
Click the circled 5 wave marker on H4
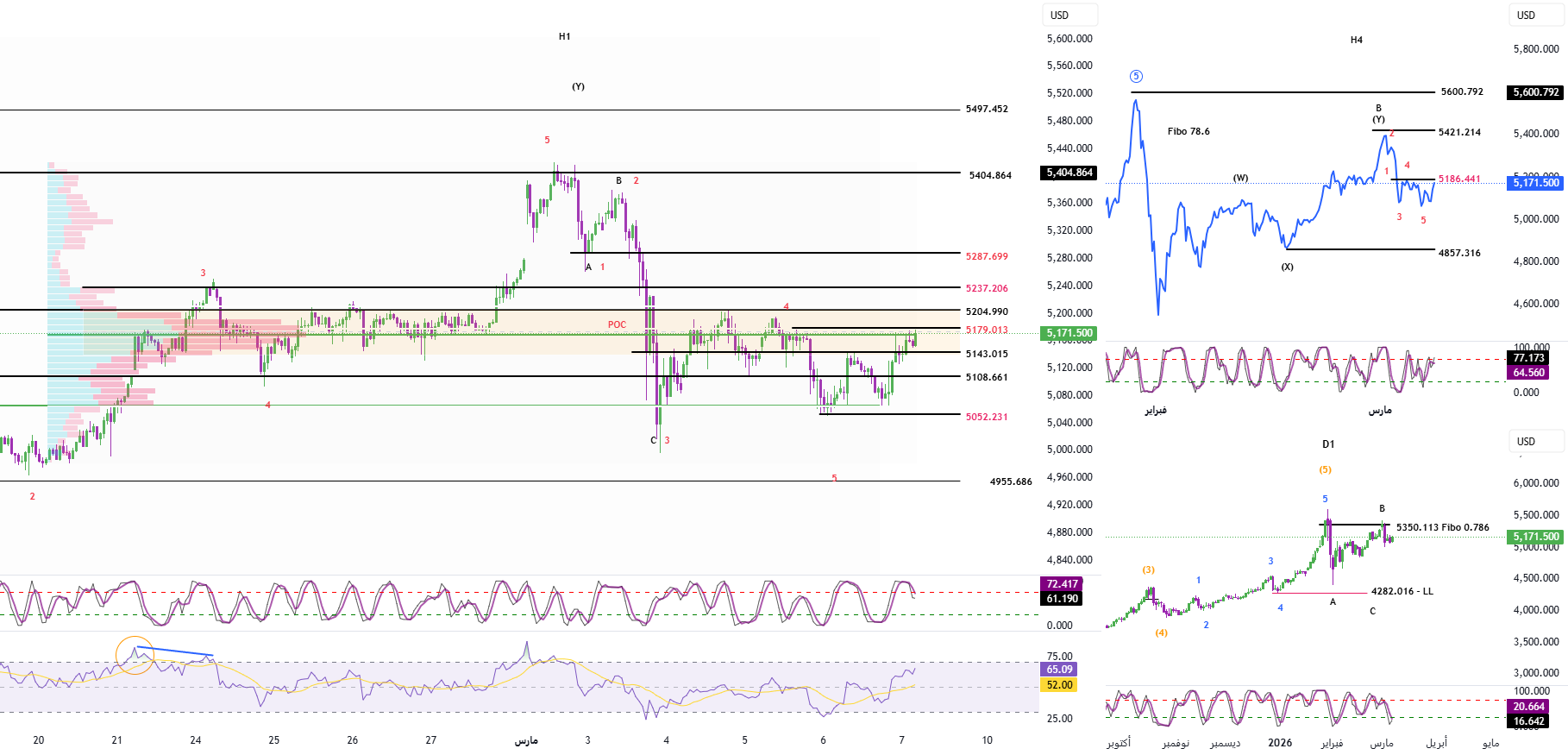[1136, 77]
